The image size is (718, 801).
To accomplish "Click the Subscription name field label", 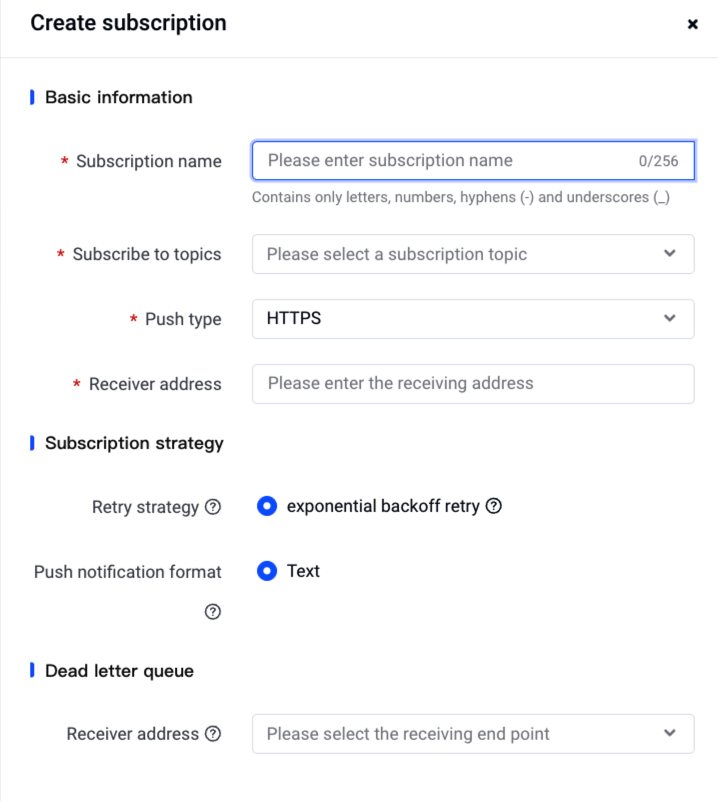I will [x=148, y=161].
